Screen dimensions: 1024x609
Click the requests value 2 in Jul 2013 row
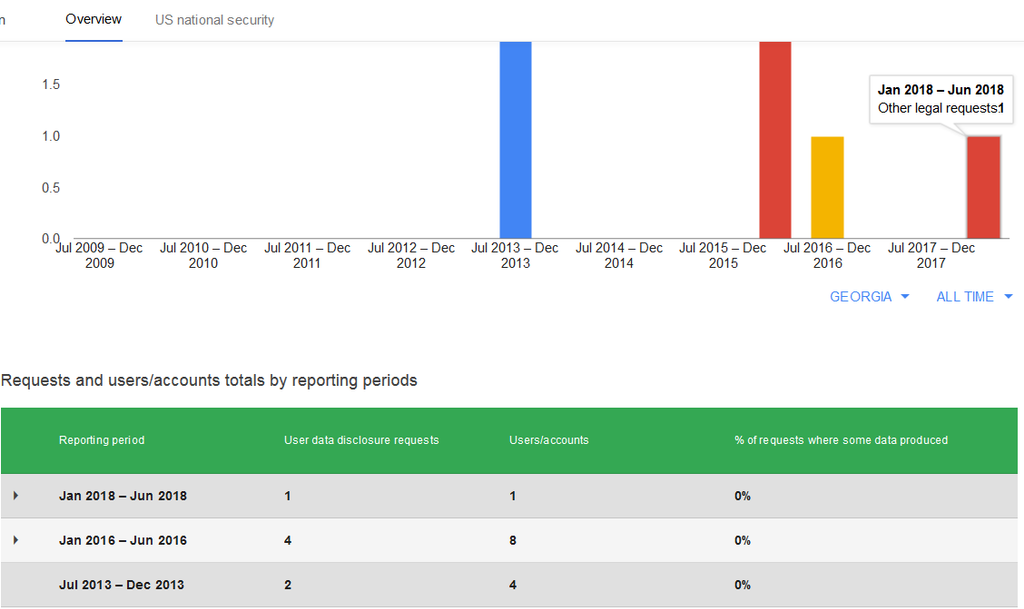(x=287, y=585)
